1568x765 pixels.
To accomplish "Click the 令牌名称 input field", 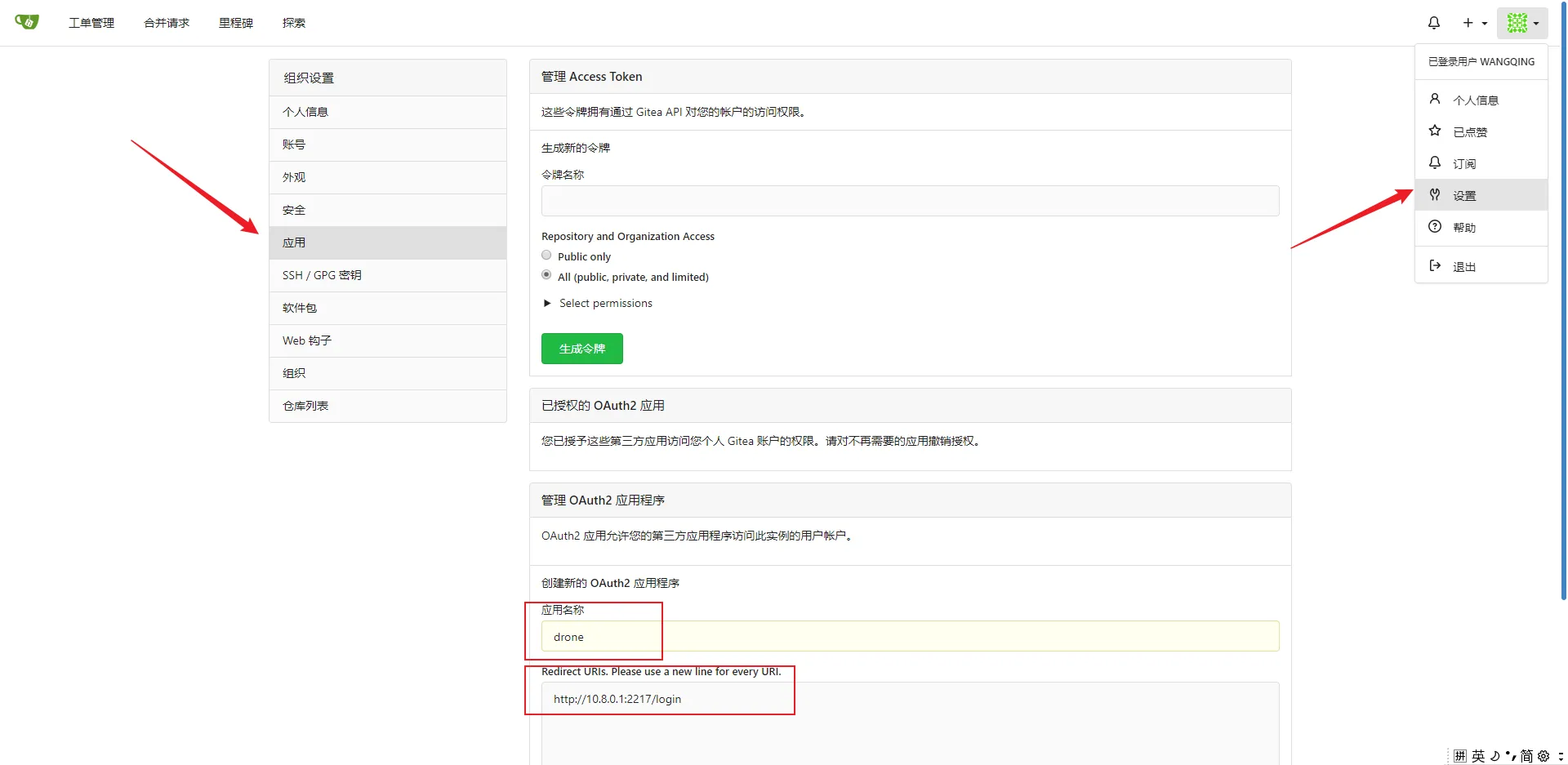I will [x=910, y=201].
